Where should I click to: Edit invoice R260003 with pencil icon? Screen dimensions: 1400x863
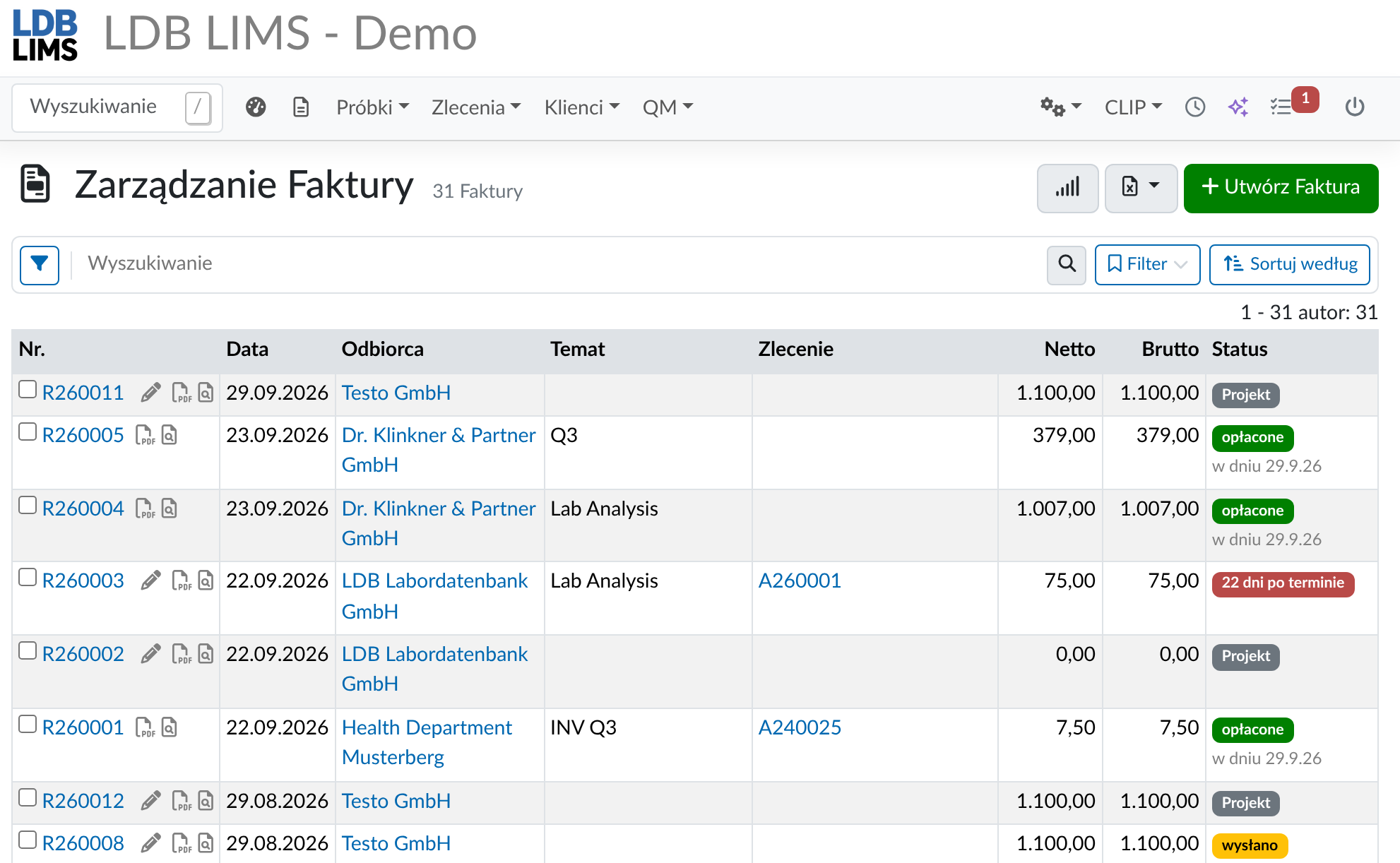tap(150, 581)
